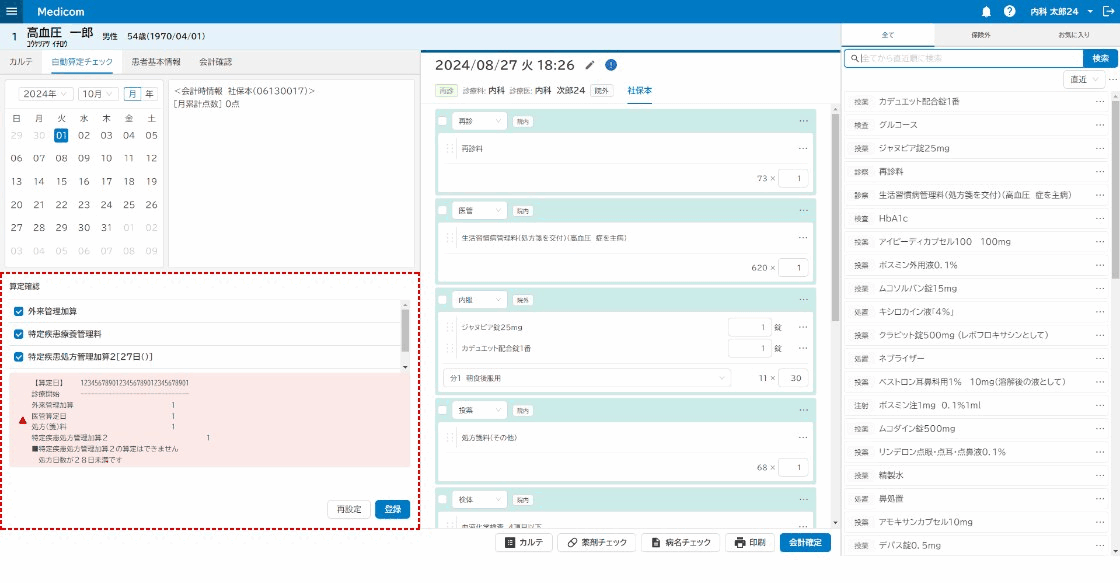Screen dimensions: 1120x583
Task: Open help via the question mark icon
Action: click(1009, 11)
